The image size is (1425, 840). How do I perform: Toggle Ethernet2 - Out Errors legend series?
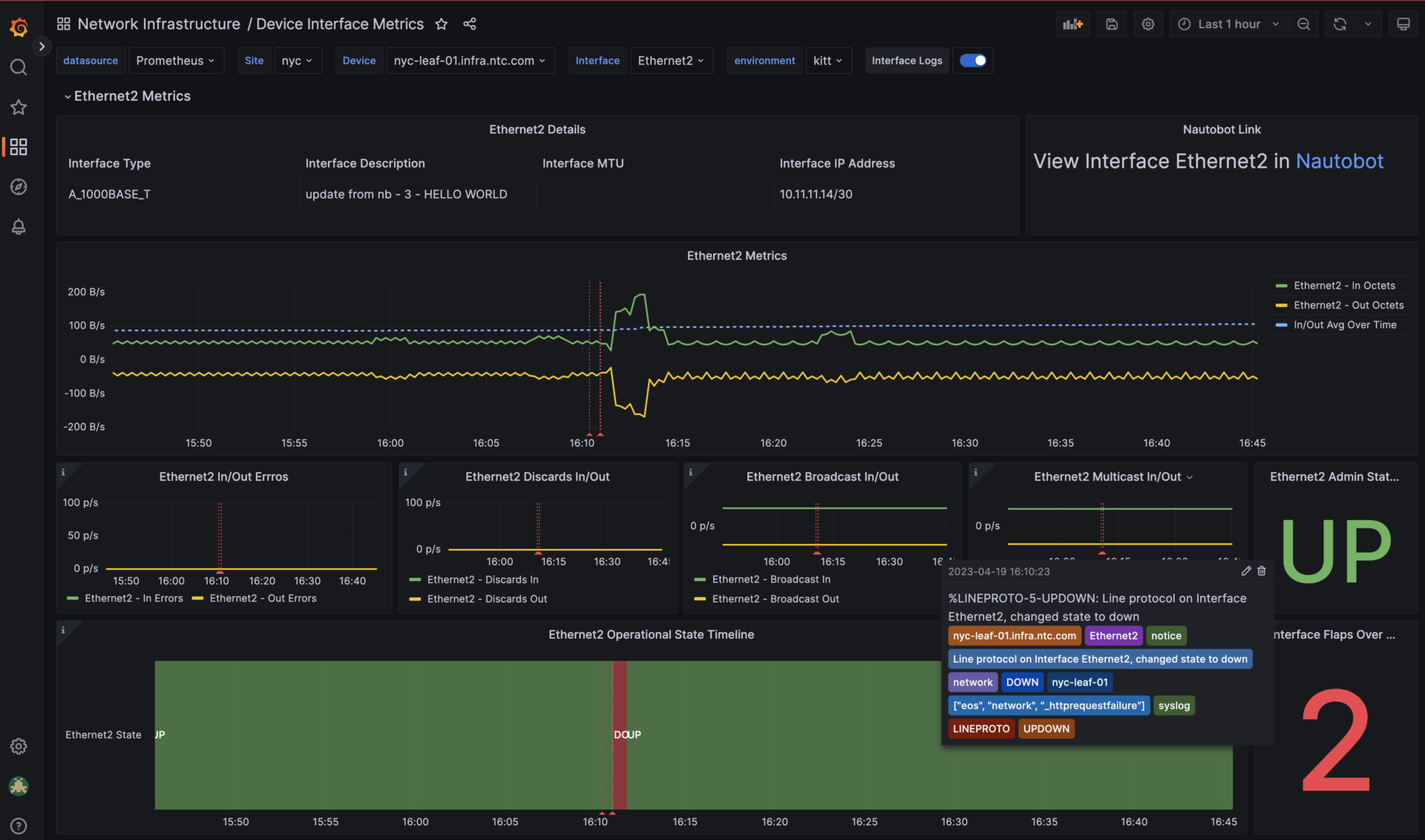click(x=263, y=598)
